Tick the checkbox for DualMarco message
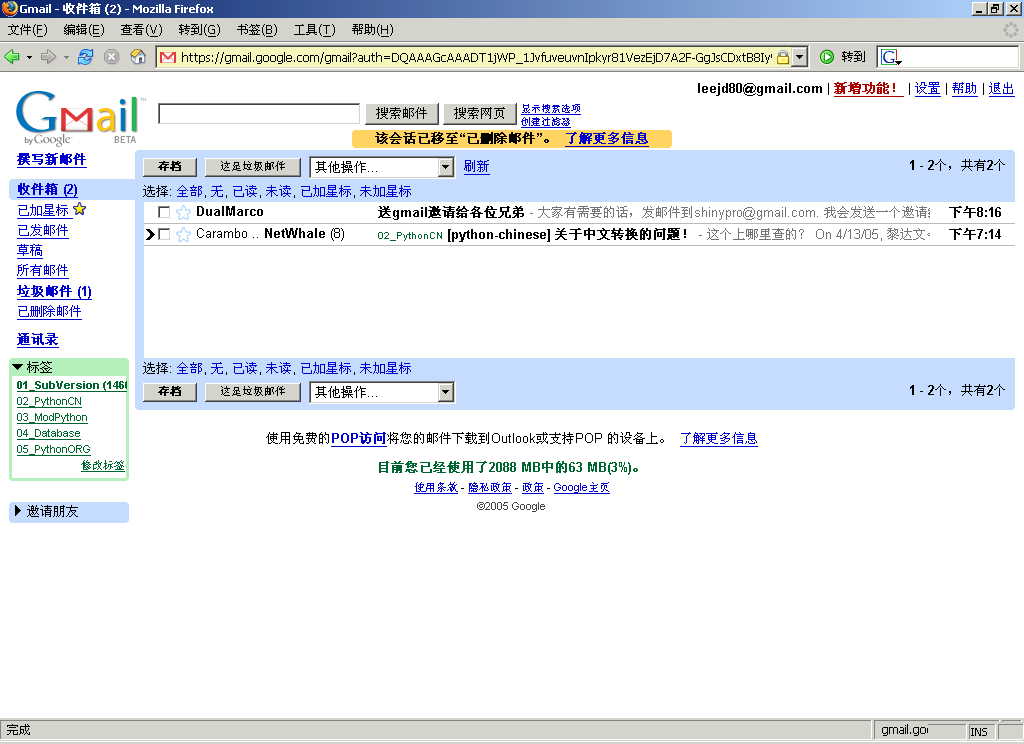This screenshot has width=1024, height=744. click(164, 212)
